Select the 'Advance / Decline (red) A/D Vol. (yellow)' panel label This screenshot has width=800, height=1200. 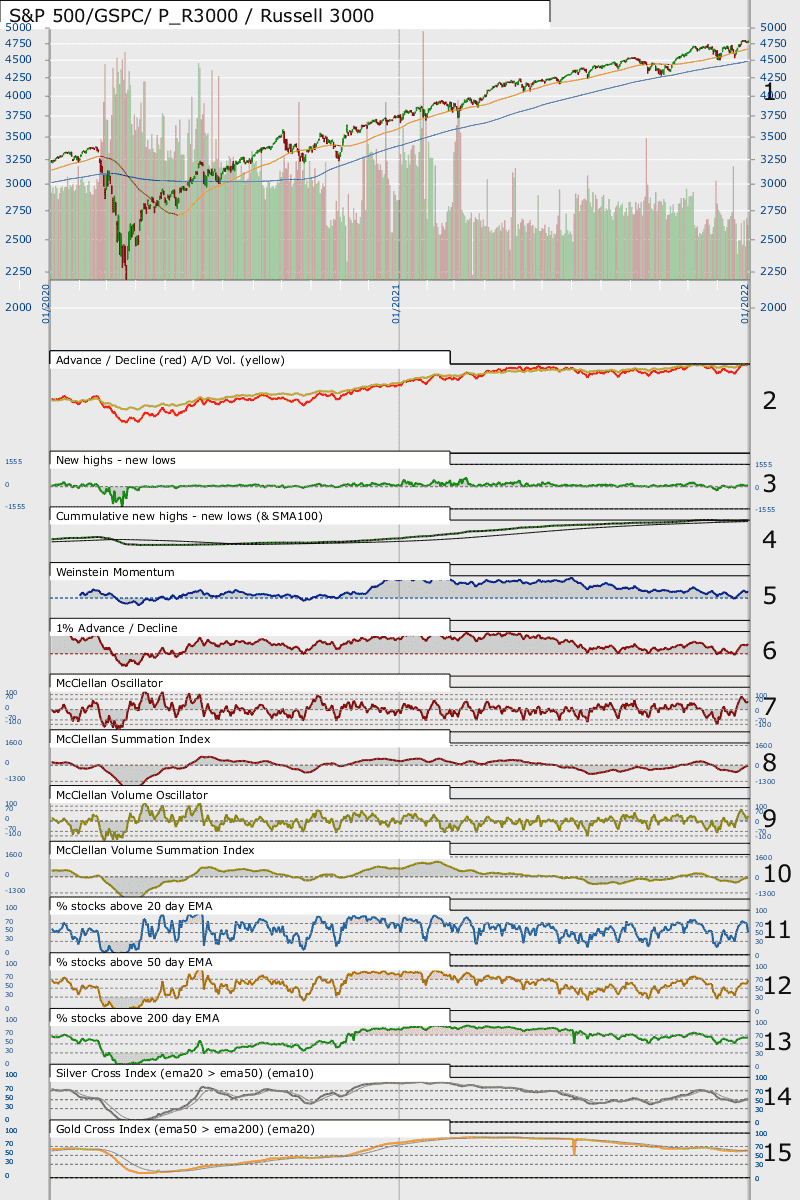(x=171, y=360)
